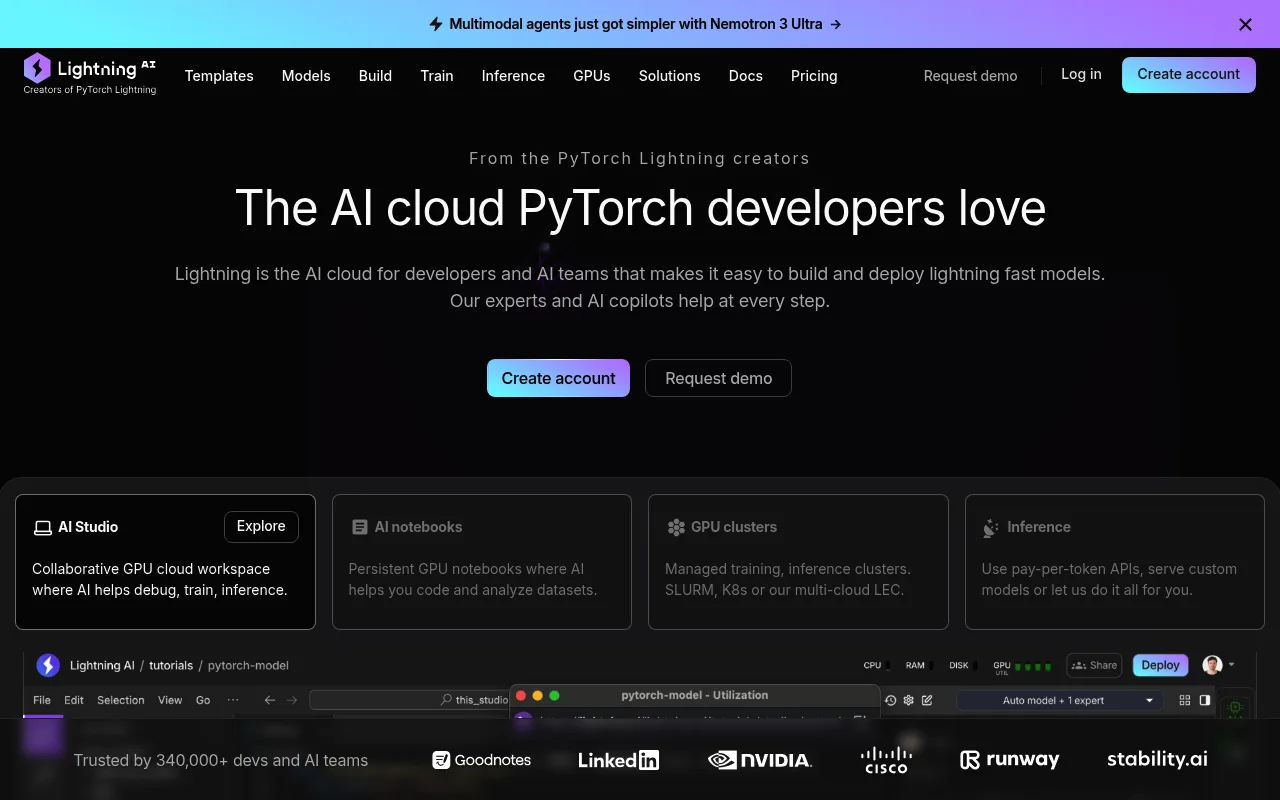Click the lightning bolt icon in the banner

click(x=435, y=24)
